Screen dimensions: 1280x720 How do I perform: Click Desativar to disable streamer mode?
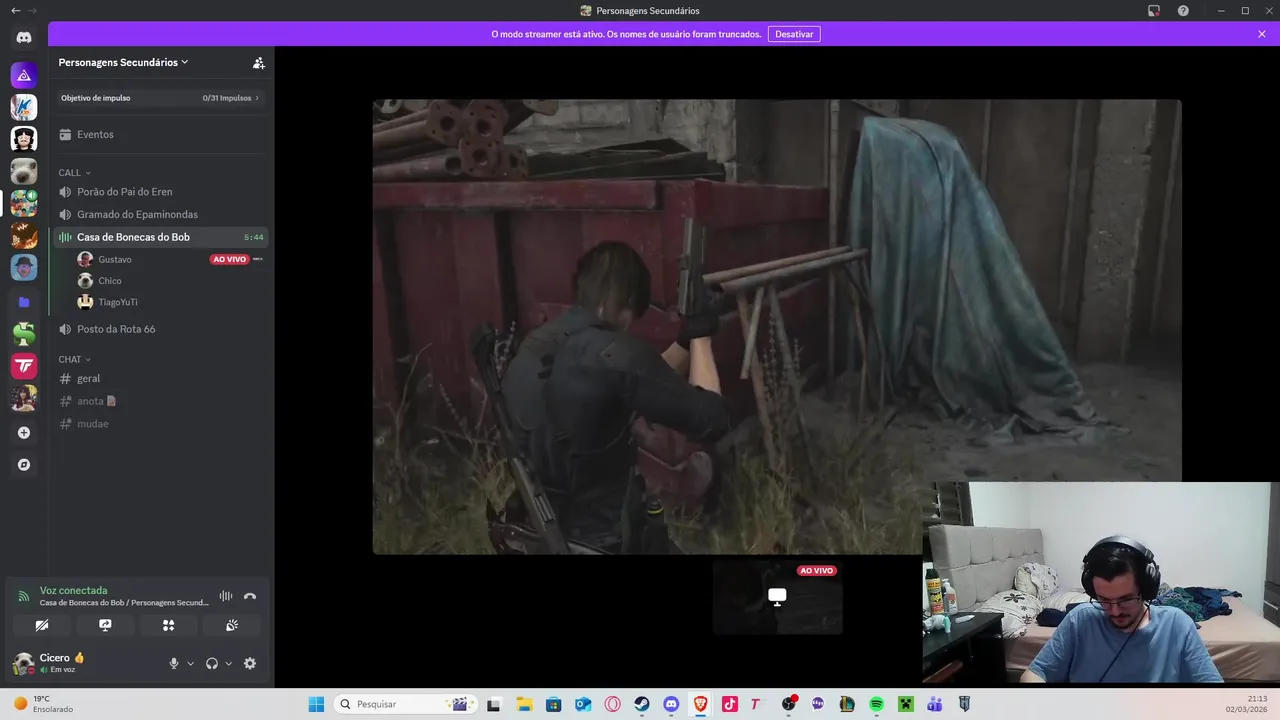tap(794, 34)
